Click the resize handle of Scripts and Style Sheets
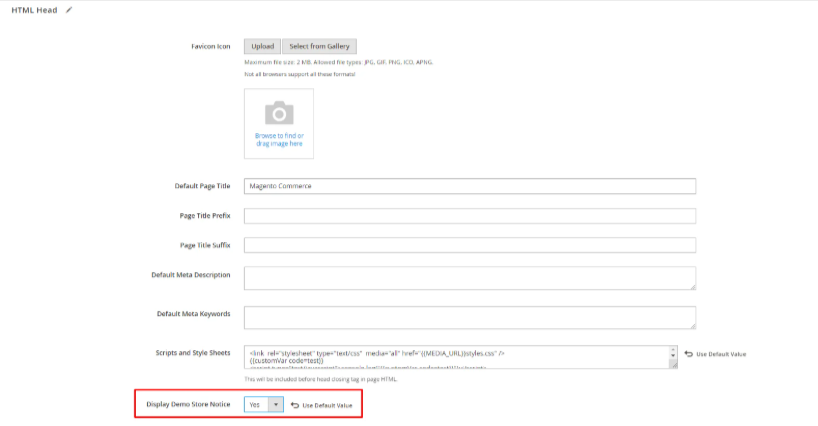818x426 pixels. 673,366
